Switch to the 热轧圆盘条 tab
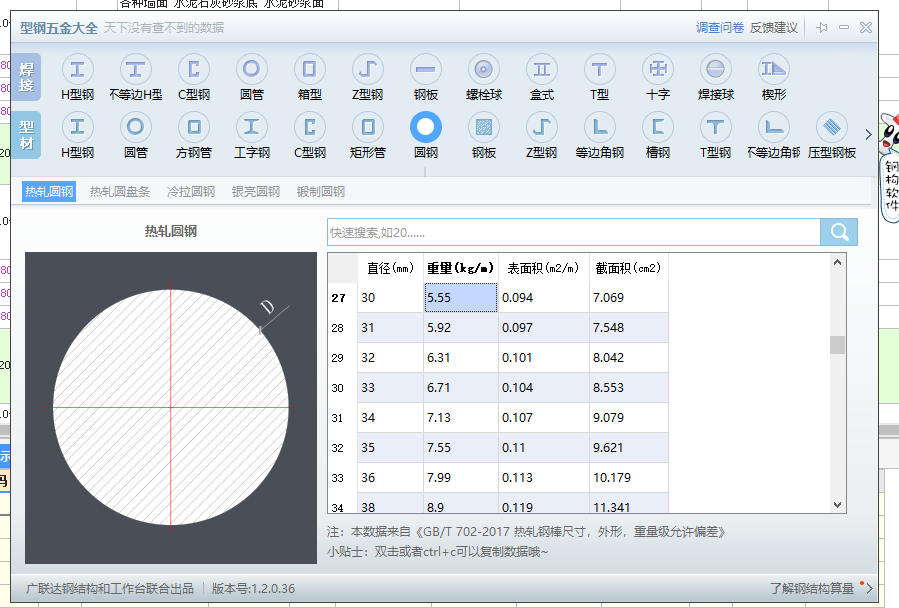The width and height of the screenshot is (899, 608). tap(120, 192)
